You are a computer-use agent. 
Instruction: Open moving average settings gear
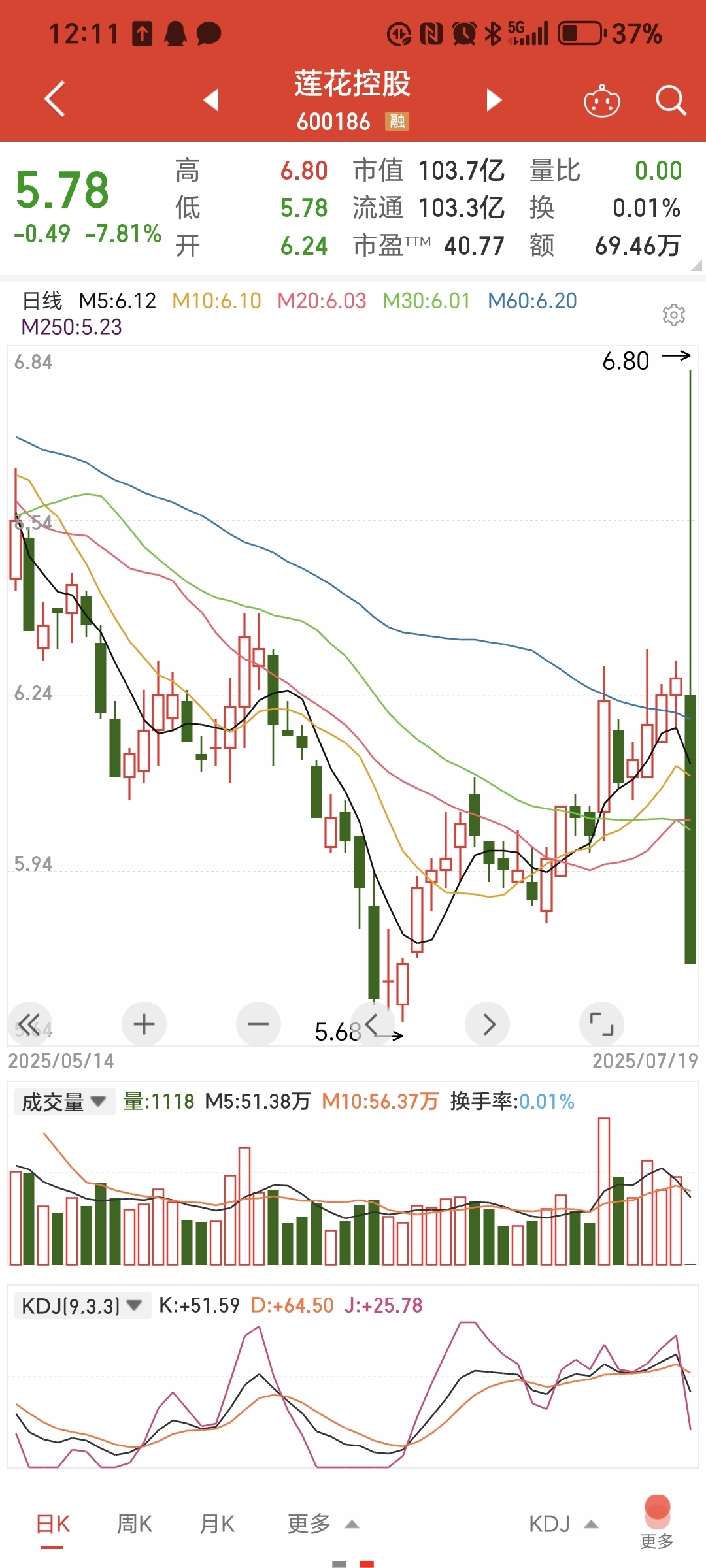click(x=673, y=314)
